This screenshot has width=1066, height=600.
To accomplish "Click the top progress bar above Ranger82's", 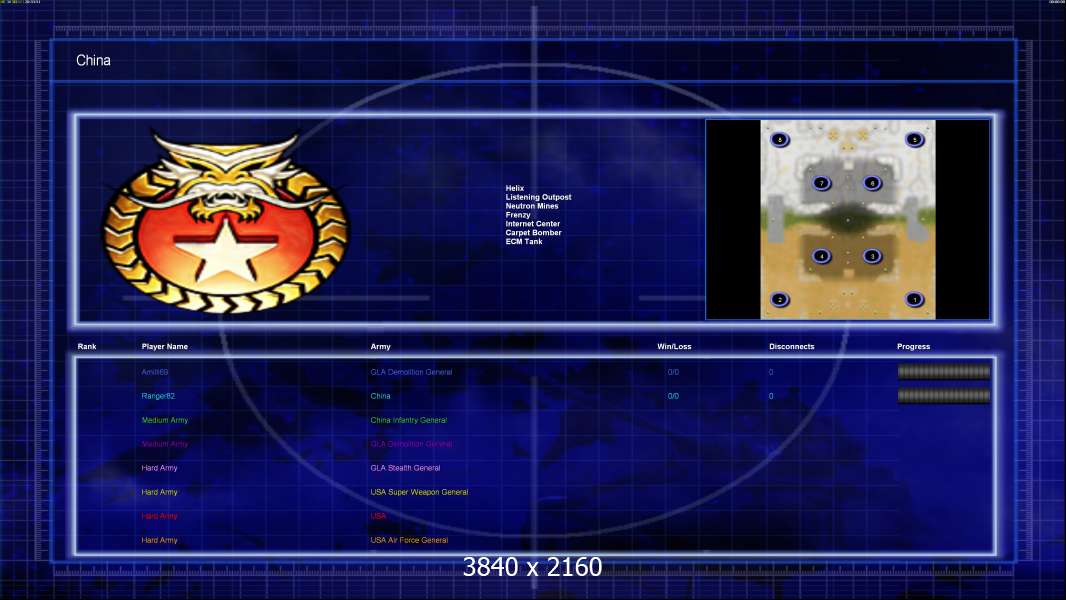I will click(x=944, y=372).
